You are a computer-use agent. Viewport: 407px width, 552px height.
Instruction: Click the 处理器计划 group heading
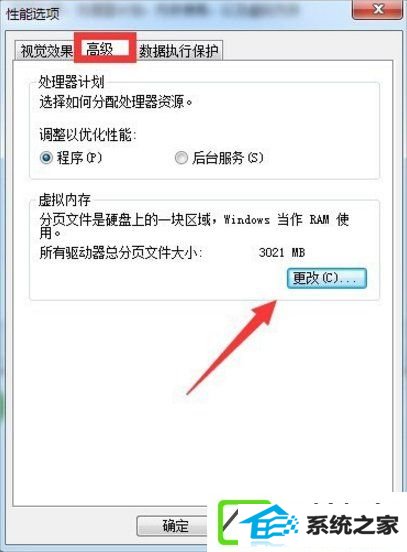[x=71, y=82]
